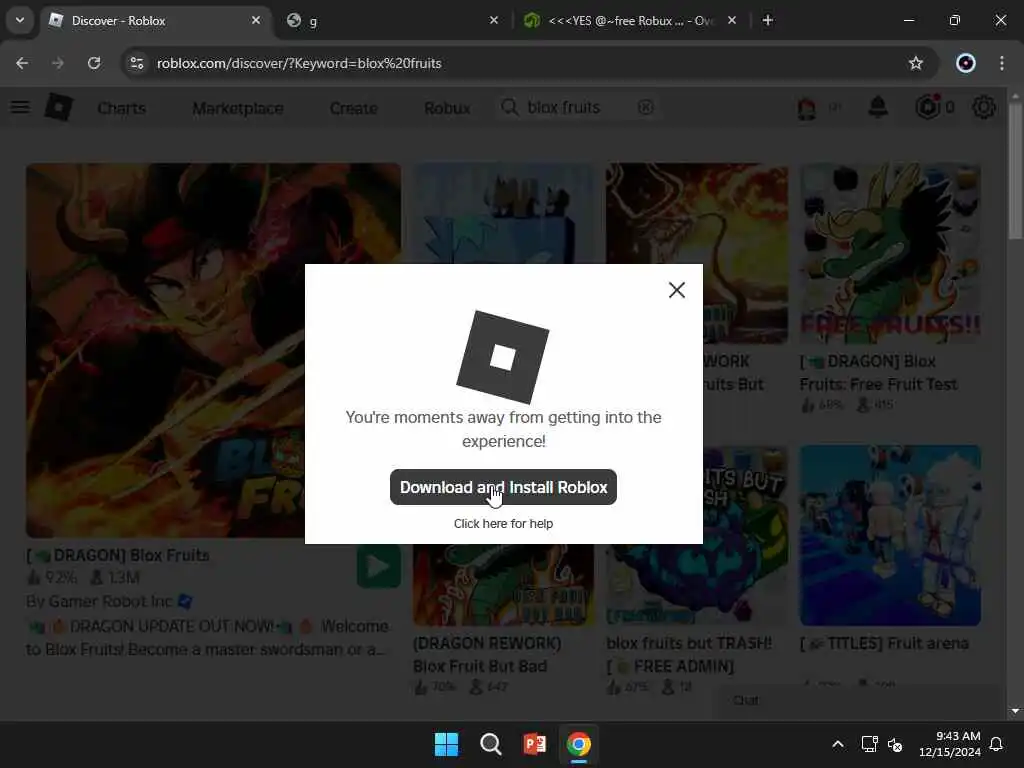Open the Create page
The image size is (1024, 768).
(x=353, y=108)
